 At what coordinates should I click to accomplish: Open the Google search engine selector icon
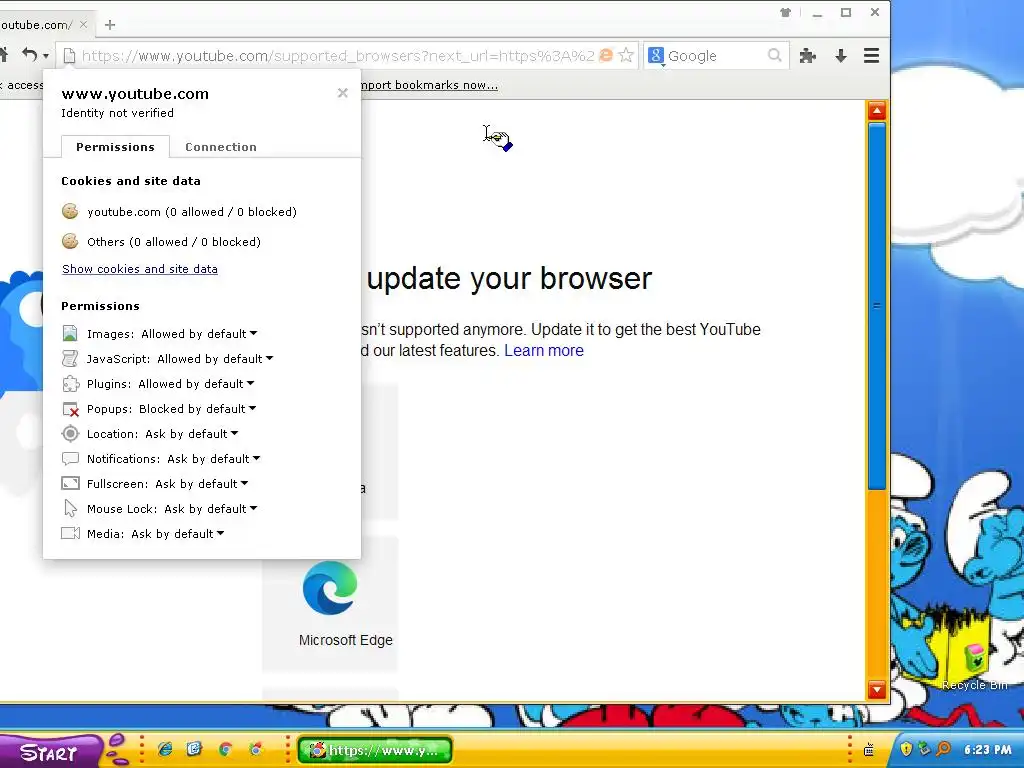click(656, 56)
